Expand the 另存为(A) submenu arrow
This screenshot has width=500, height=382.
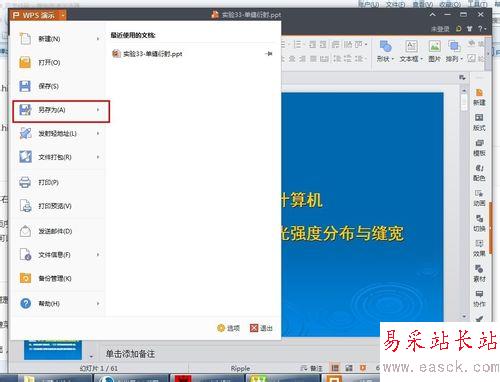pos(98,110)
